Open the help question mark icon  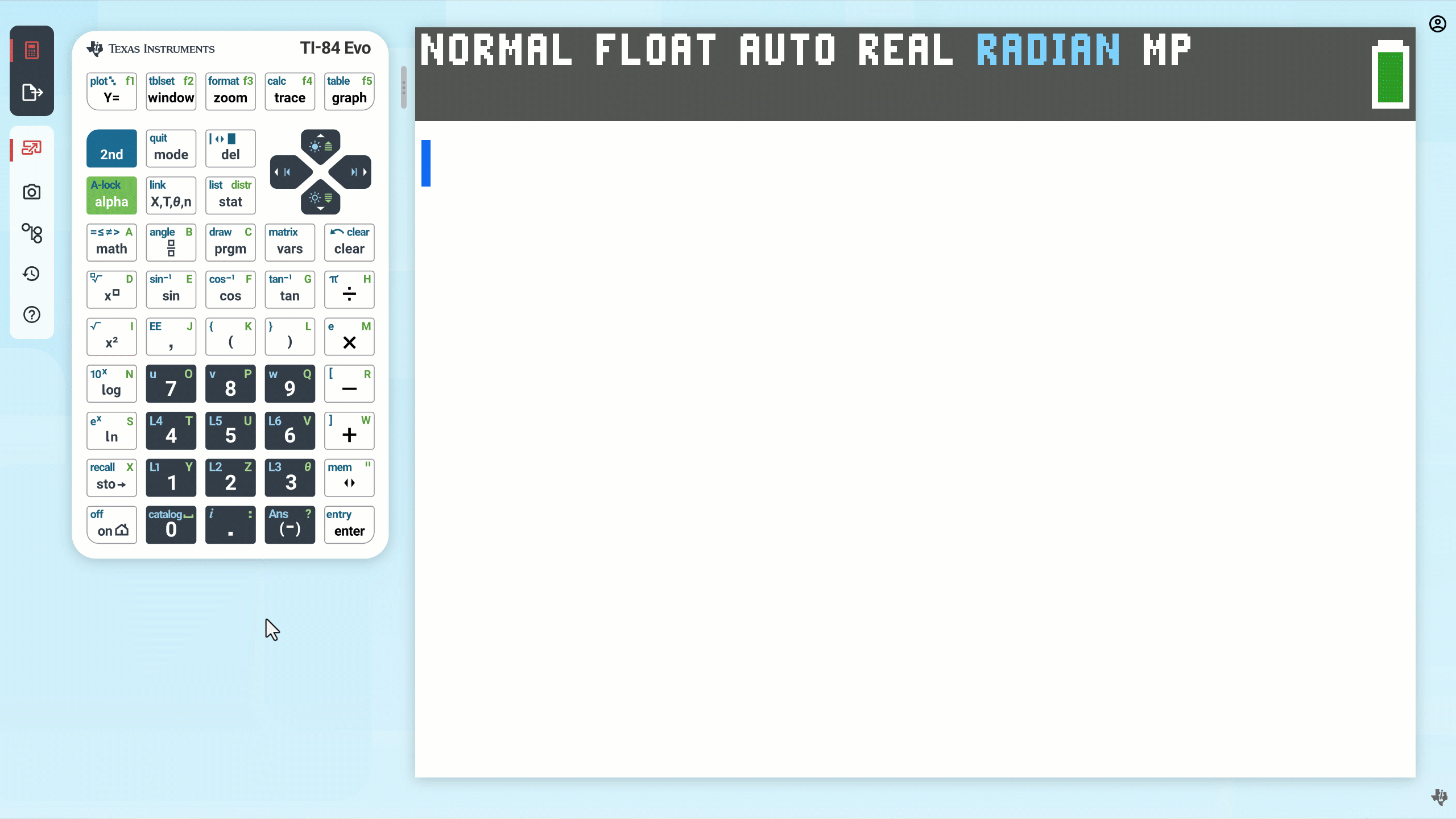click(x=32, y=315)
